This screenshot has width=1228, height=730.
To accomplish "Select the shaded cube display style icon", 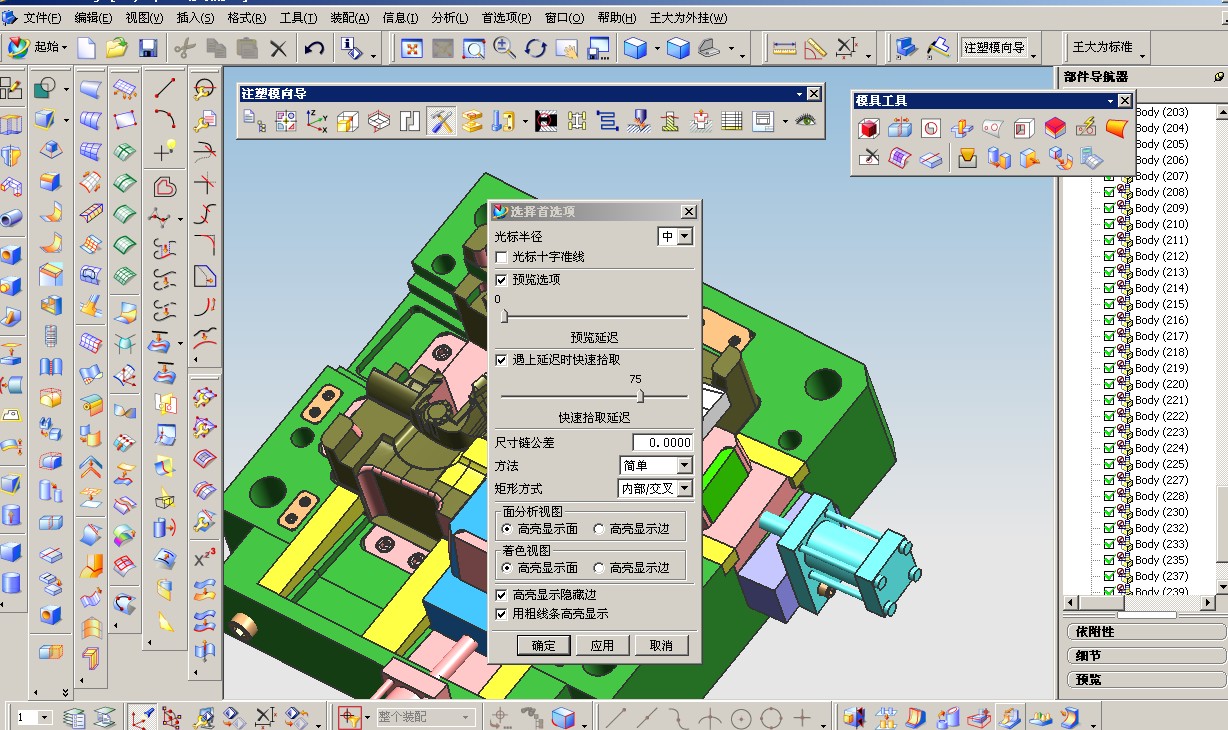I will [634, 47].
